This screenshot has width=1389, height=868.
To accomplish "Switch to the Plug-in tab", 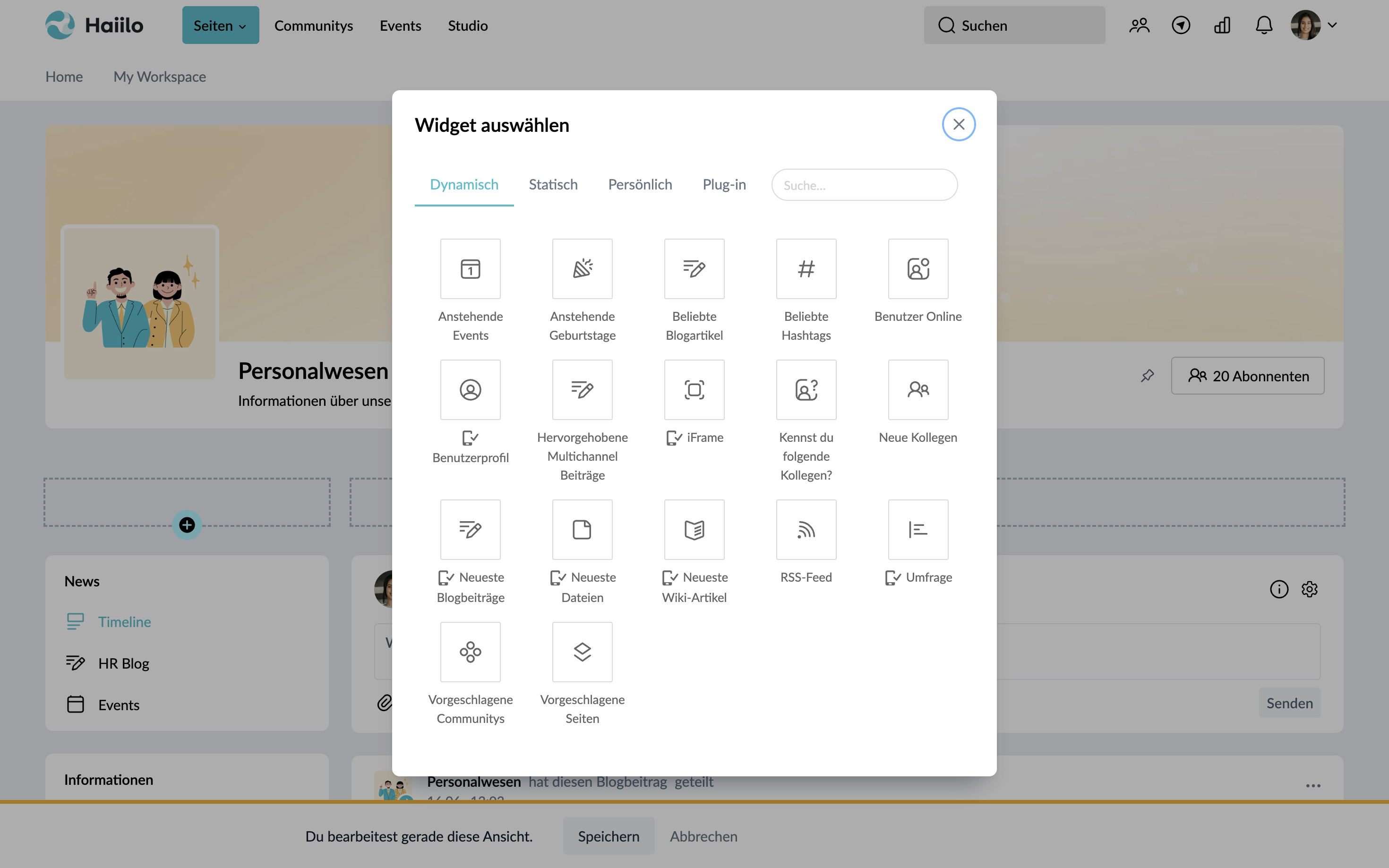I will click(724, 185).
